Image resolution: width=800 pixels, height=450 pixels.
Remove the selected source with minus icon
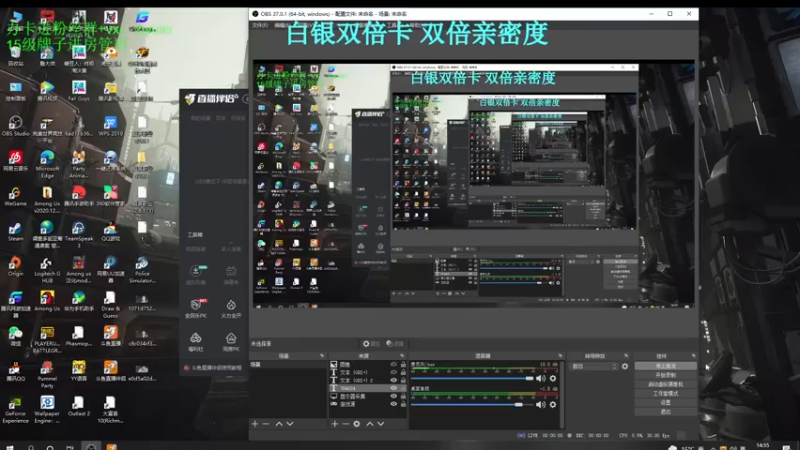pos(345,424)
